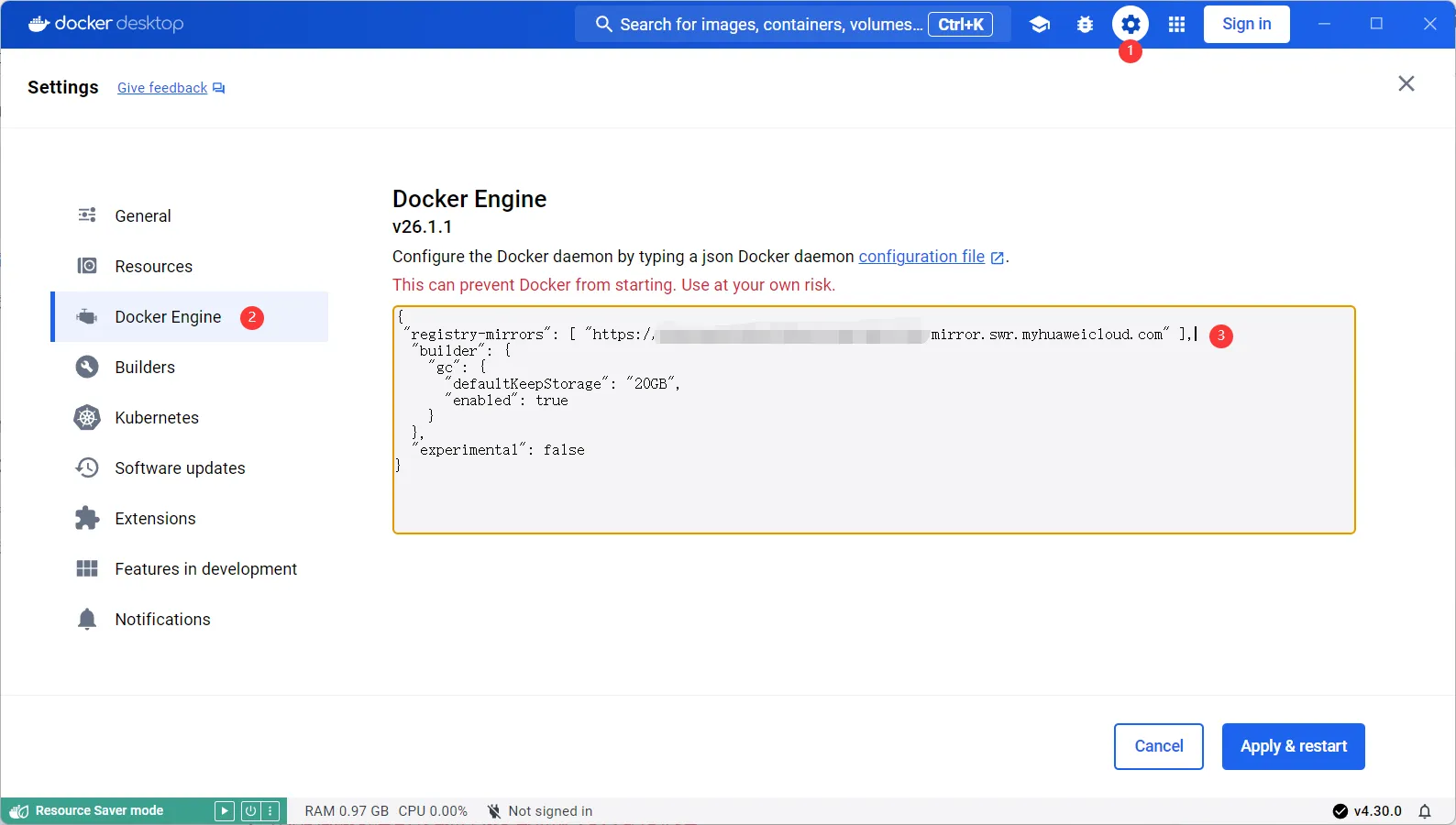Click the "enabled": true line

[507, 401]
